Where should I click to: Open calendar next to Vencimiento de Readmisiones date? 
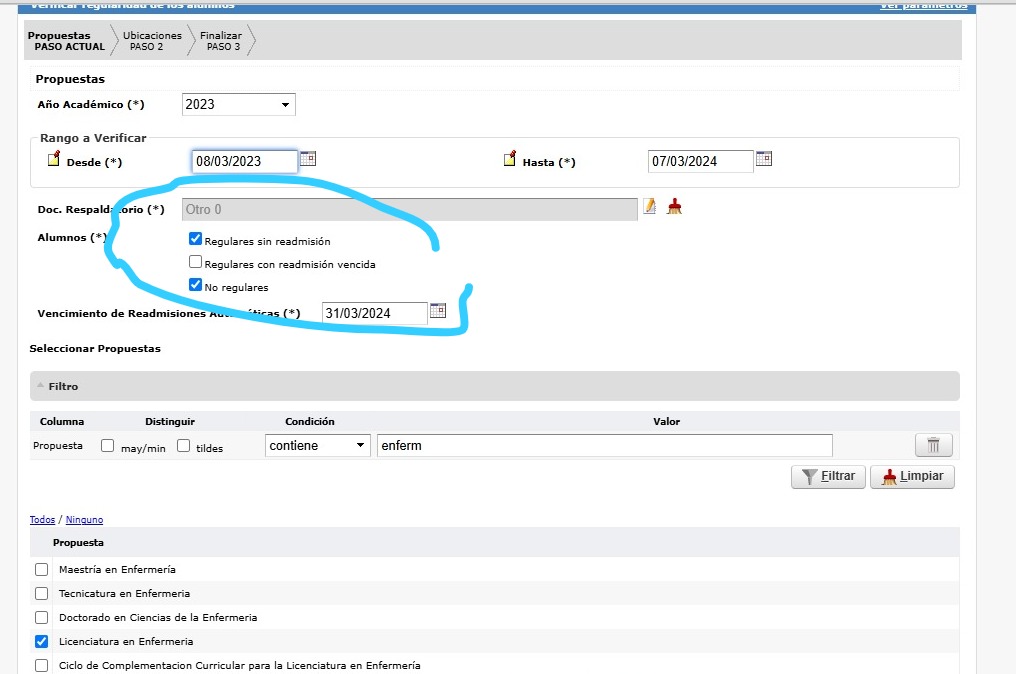[x=438, y=310]
